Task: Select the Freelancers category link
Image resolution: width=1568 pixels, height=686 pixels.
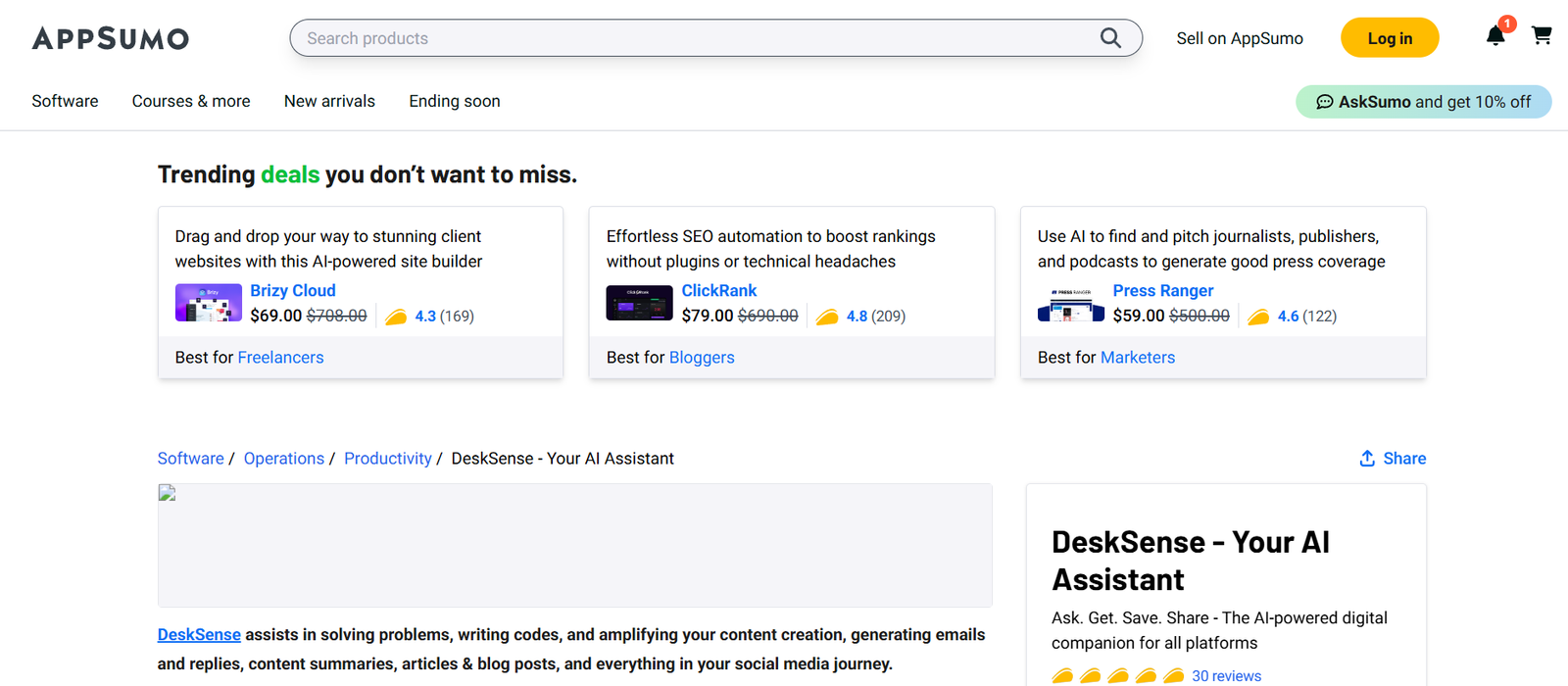Action: point(280,358)
